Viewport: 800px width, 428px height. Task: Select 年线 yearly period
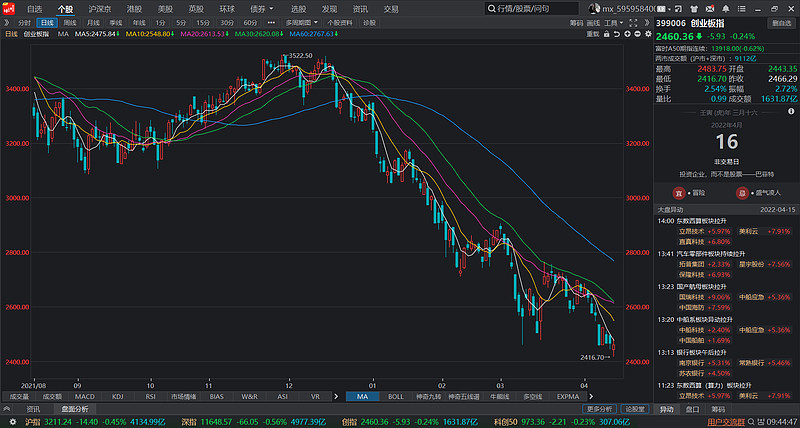click(x=139, y=23)
